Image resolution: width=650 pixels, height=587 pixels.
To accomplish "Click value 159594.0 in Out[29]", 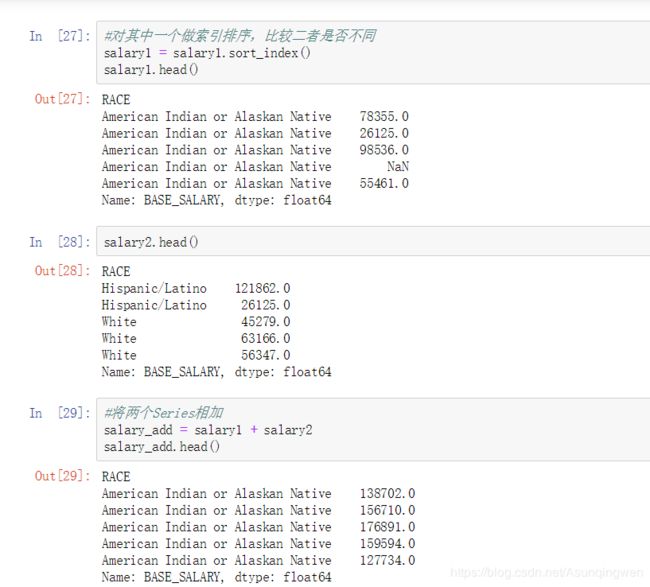I will click(x=387, y=543).
